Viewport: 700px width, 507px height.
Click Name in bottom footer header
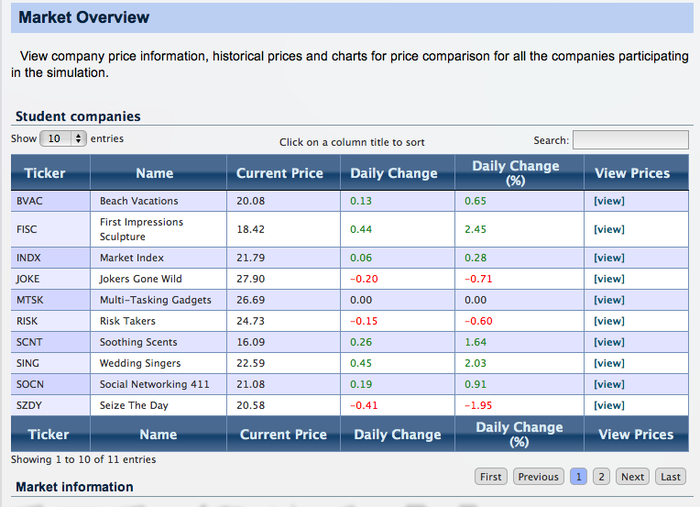[158, 434]
